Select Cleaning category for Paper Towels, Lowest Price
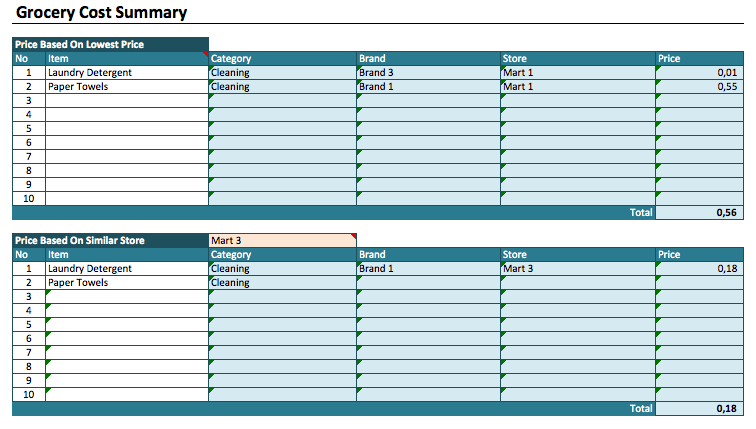 283,87
